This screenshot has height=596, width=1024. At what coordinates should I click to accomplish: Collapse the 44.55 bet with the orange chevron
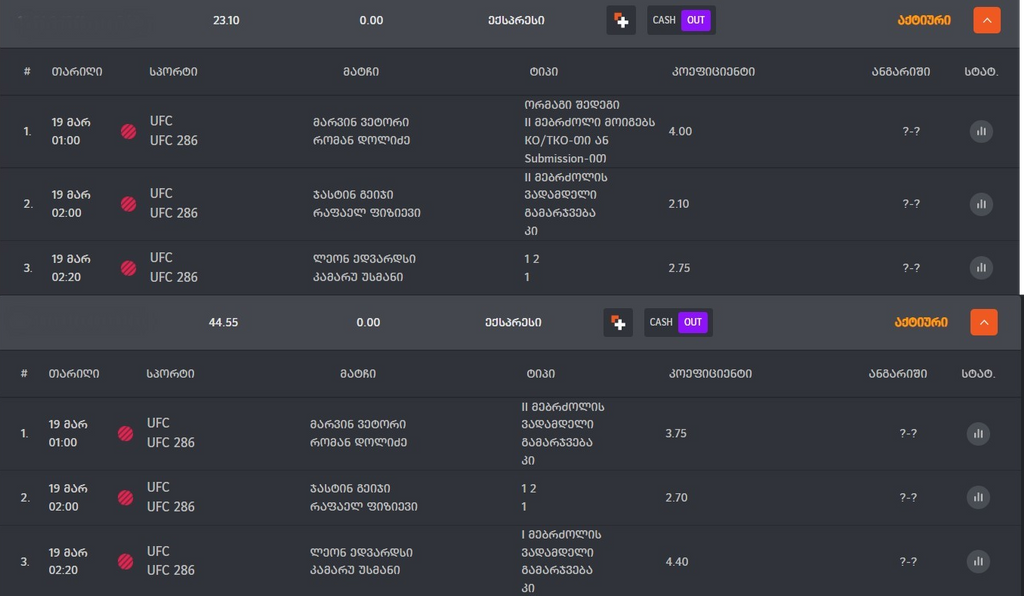[984, 322]
